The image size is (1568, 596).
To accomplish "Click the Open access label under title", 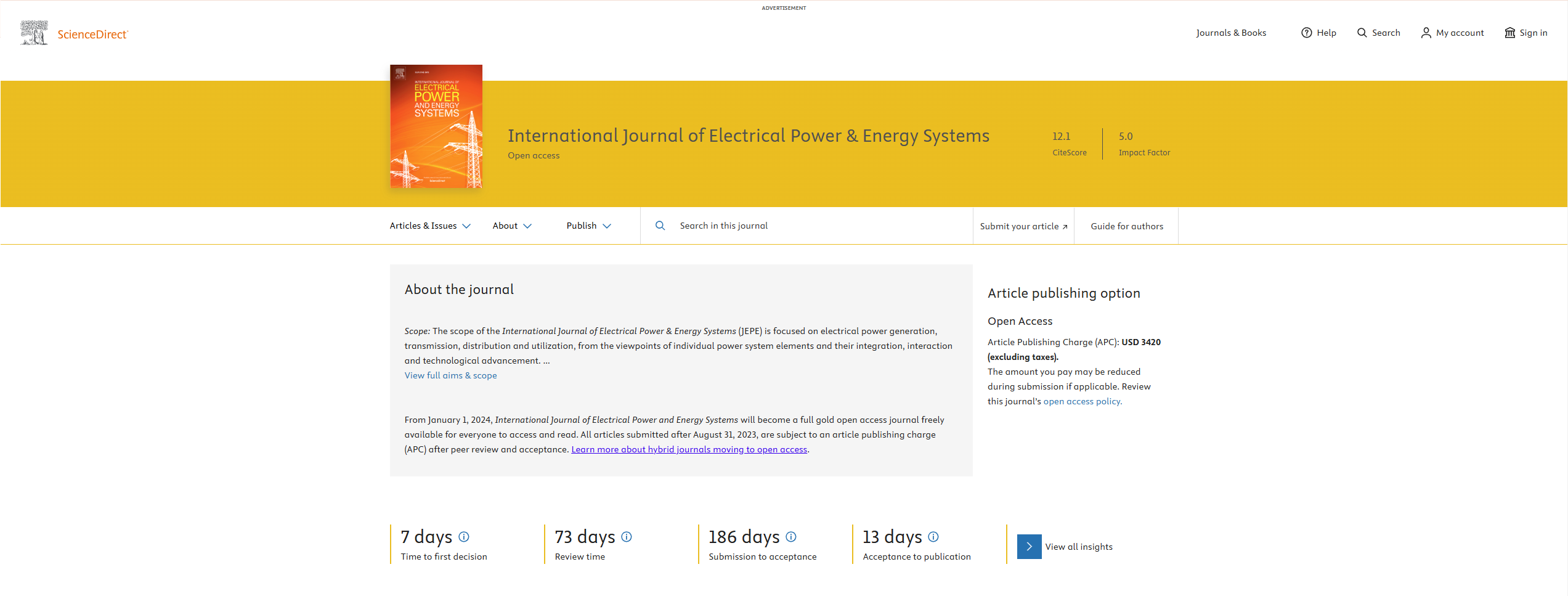I will pyautogui.click(x=534, y=155).
